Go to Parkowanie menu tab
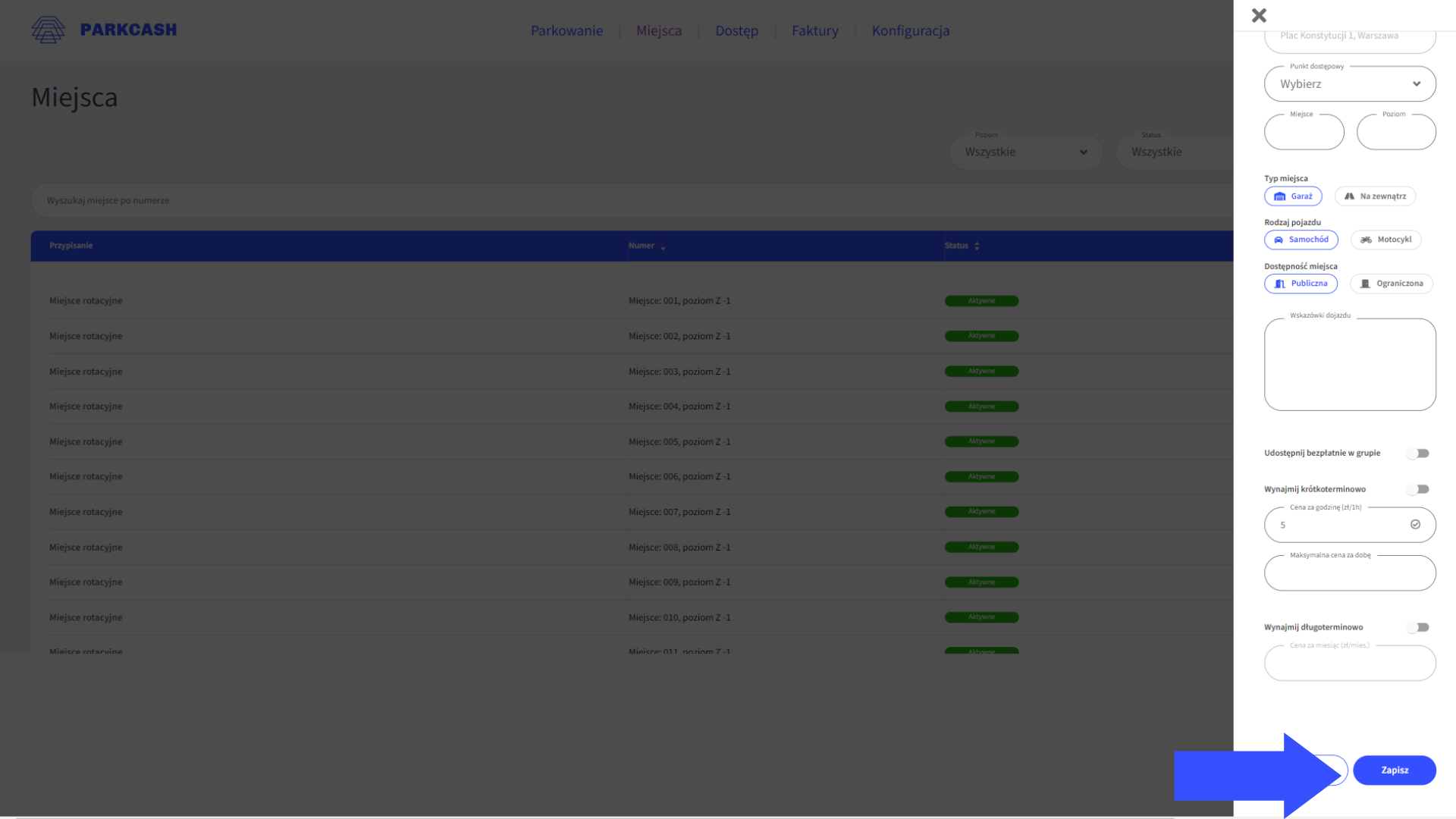The width and height of the screenshot is (1456, 819). click(566, 31)
